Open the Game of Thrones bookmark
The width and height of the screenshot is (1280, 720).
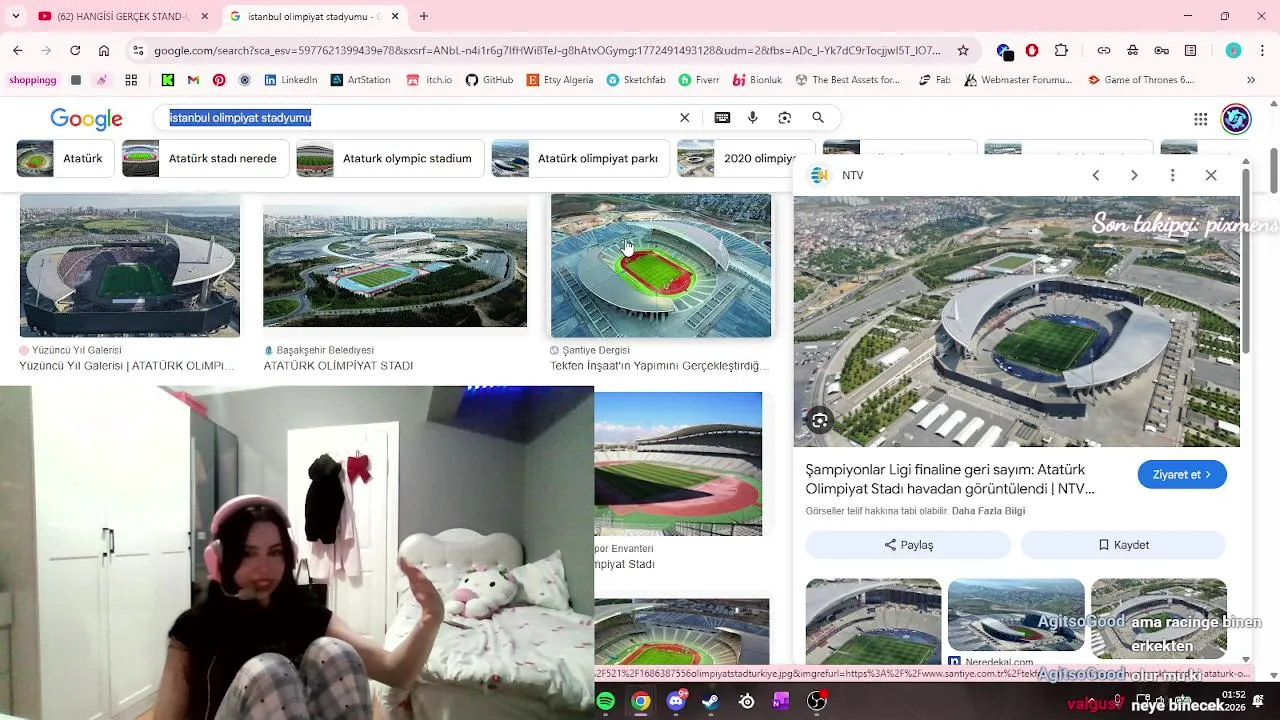(1141, 80)
